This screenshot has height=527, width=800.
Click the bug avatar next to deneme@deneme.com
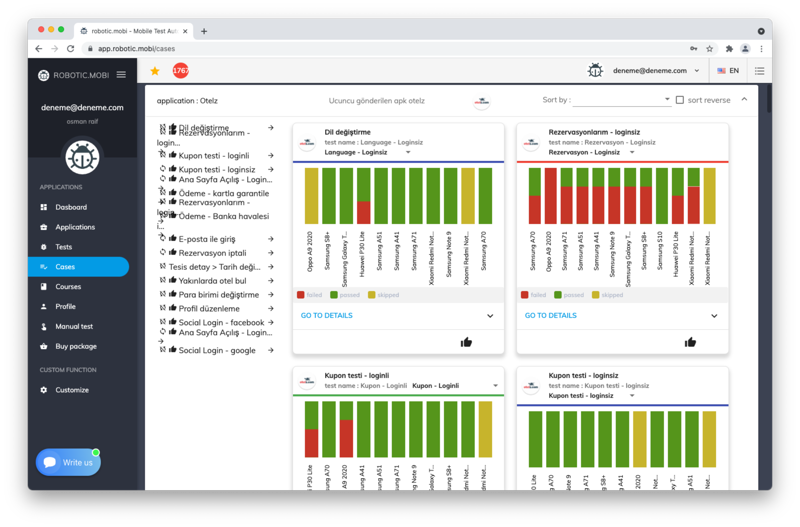click(595, 71)
